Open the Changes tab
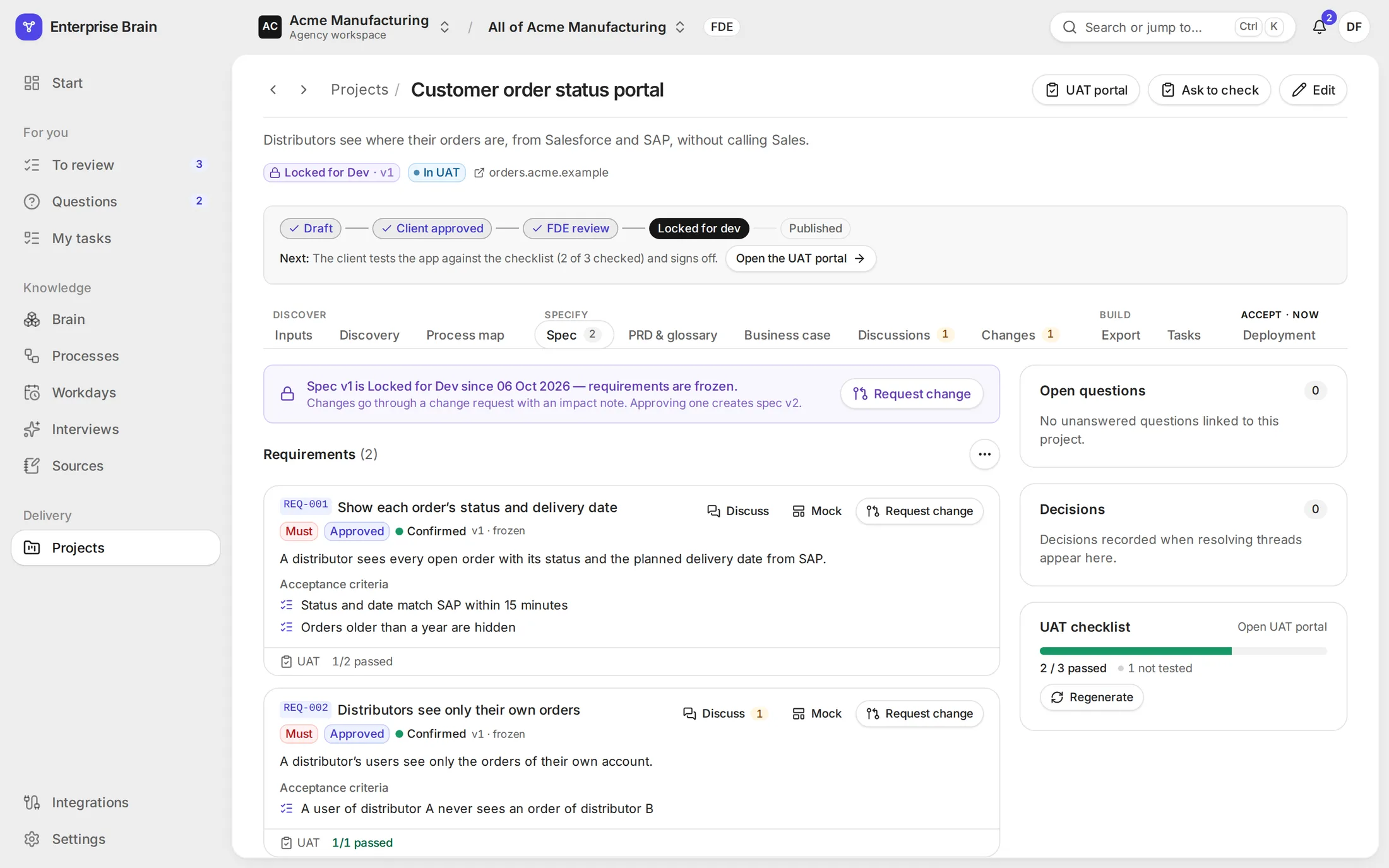The width and height of the screenshot is (1389, 868). click(x=1019, y=335)
